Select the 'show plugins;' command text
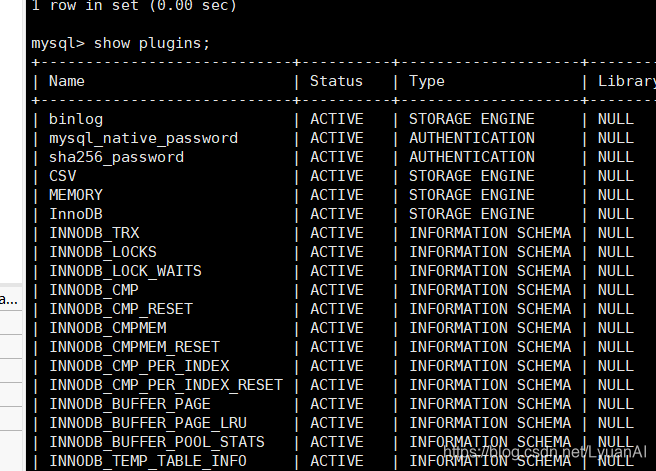Viewport: 656px width, 471px height. pos(151,43)
